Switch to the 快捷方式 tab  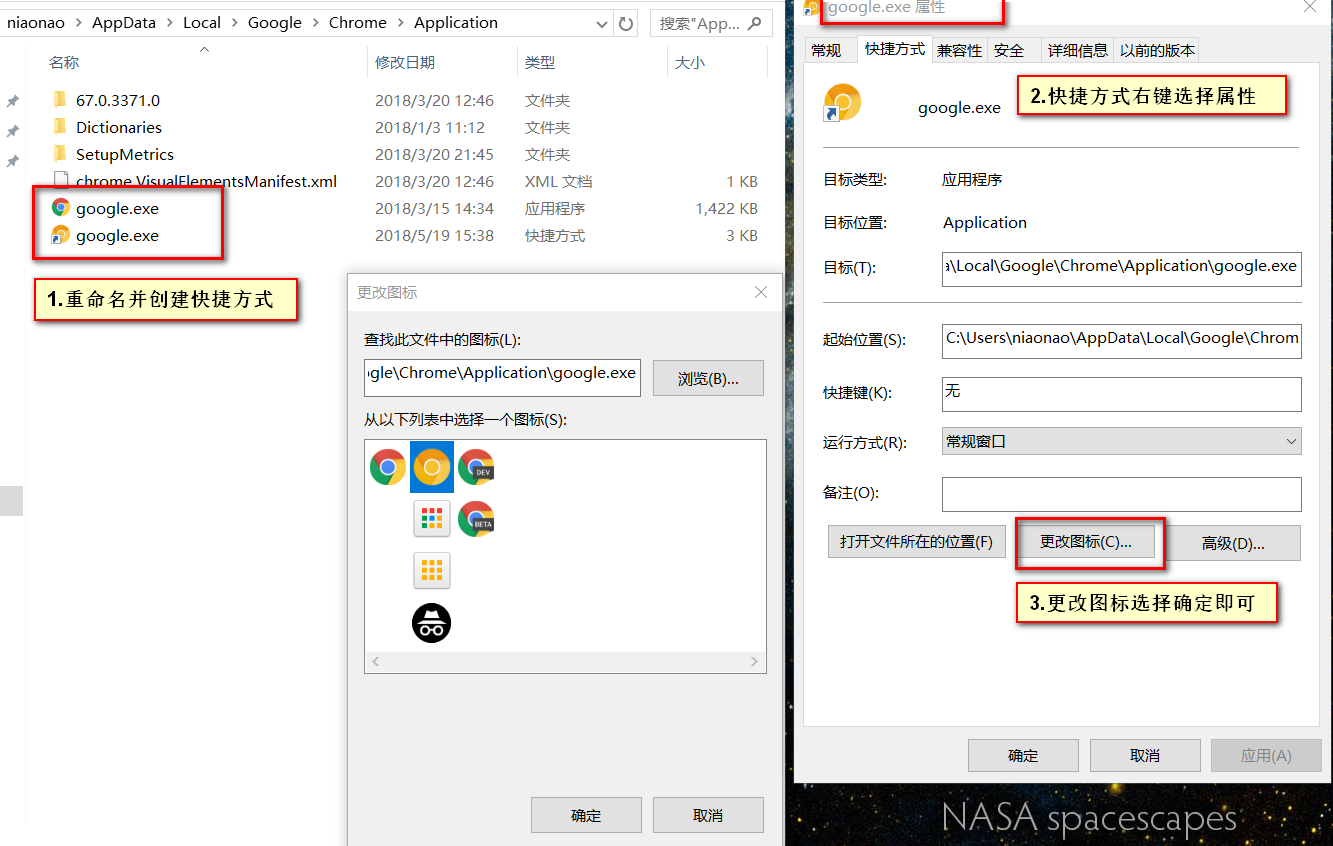(x=895, y=48)
